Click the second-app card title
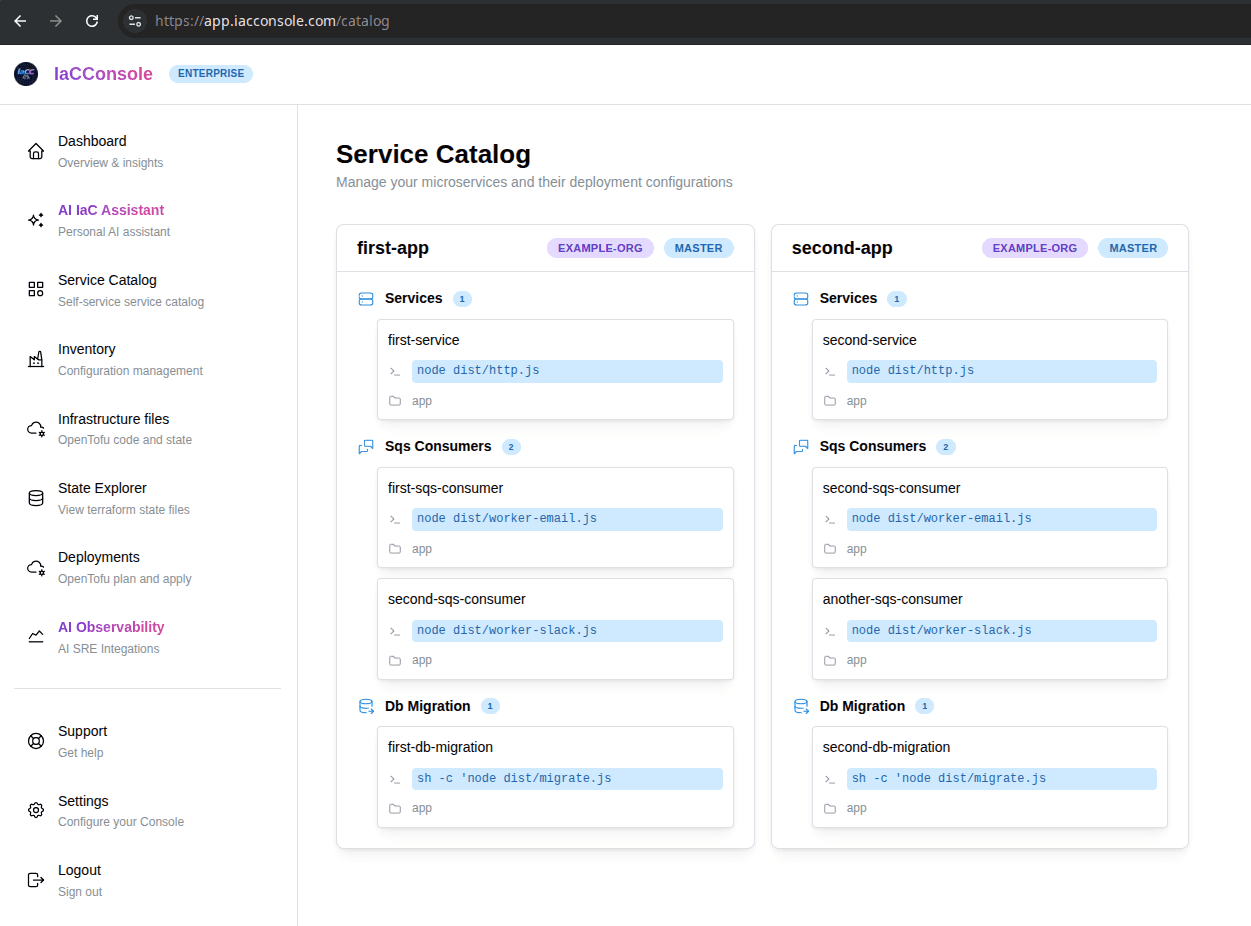This screenshot has width=1251, height=926. (842, 248)
